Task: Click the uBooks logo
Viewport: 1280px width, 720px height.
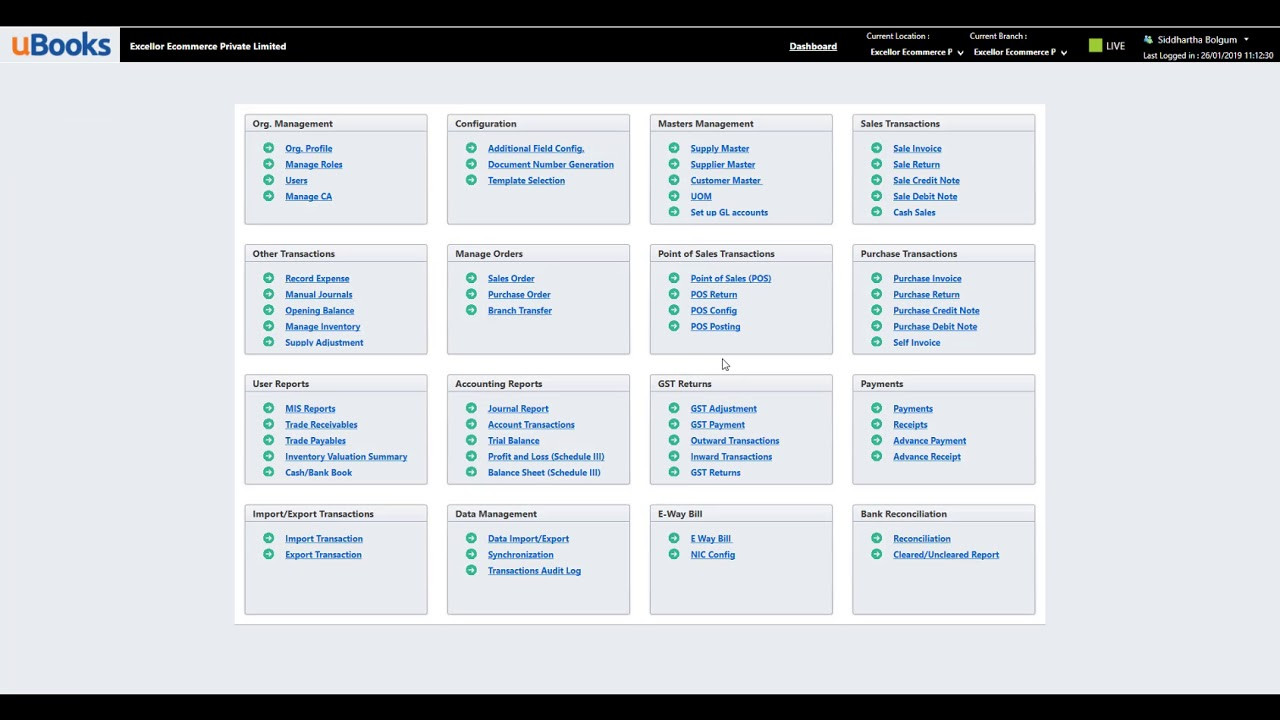Action: pyautogui.click(x=61, y=45)
